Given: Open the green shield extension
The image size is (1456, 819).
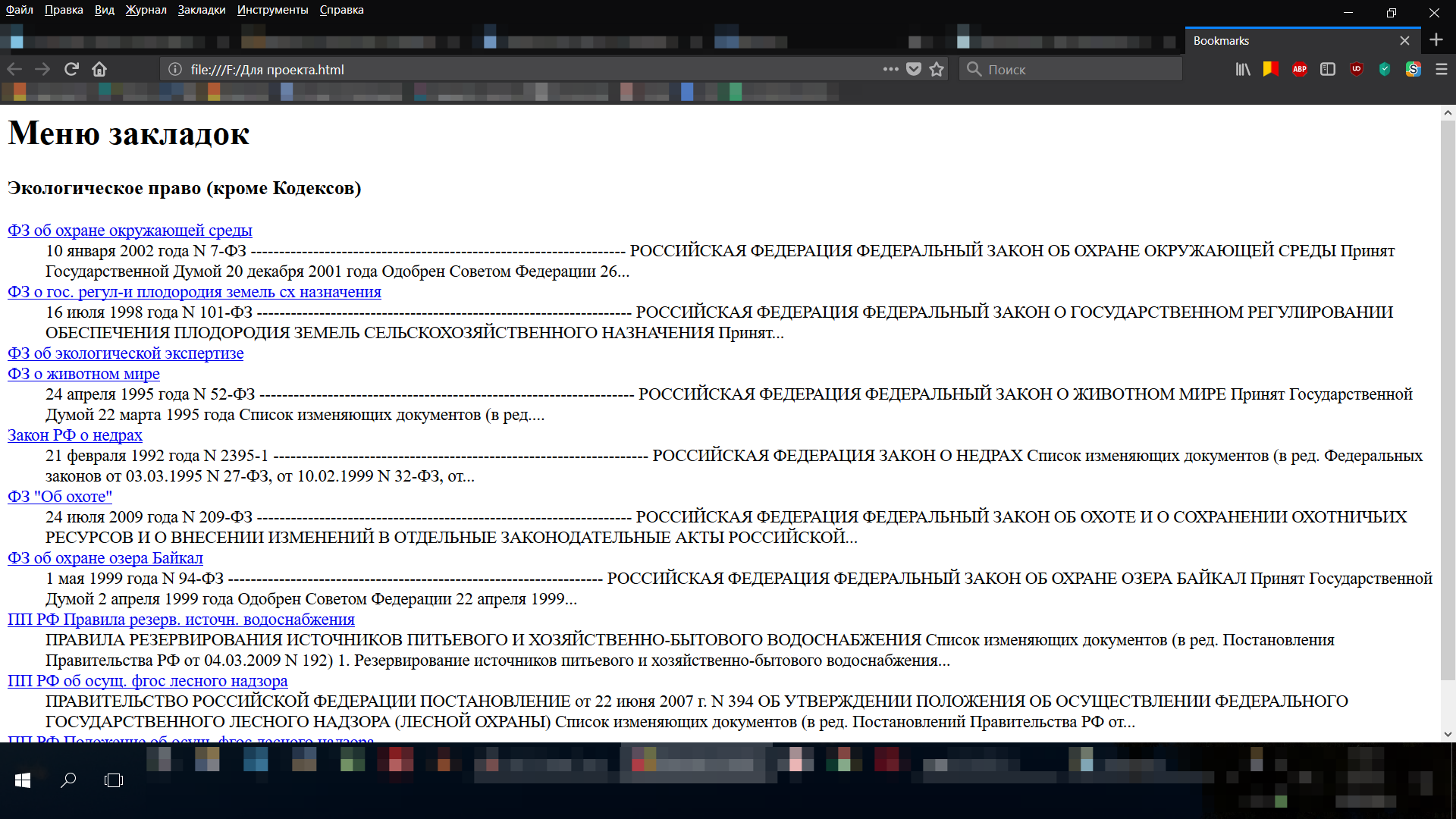Looking at the screenshot, I should (1385, 69).
